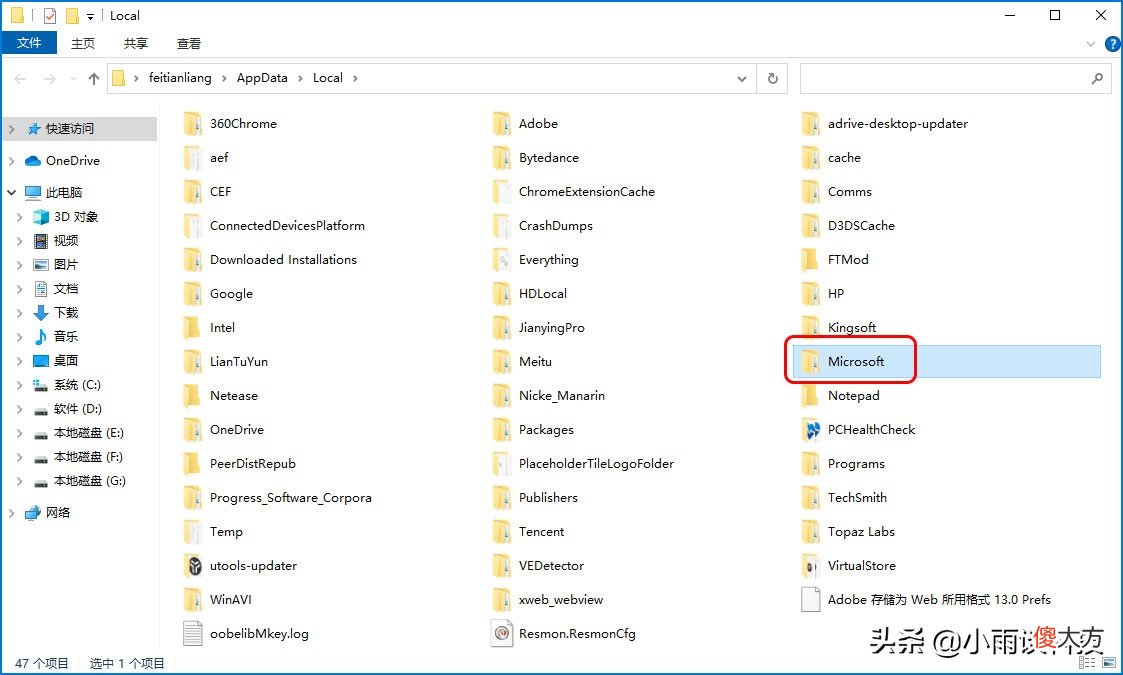This screenshot has width=1123, height=675.
Task: Select the Kingsoft folder name
Action: click(x=852, y=327)
